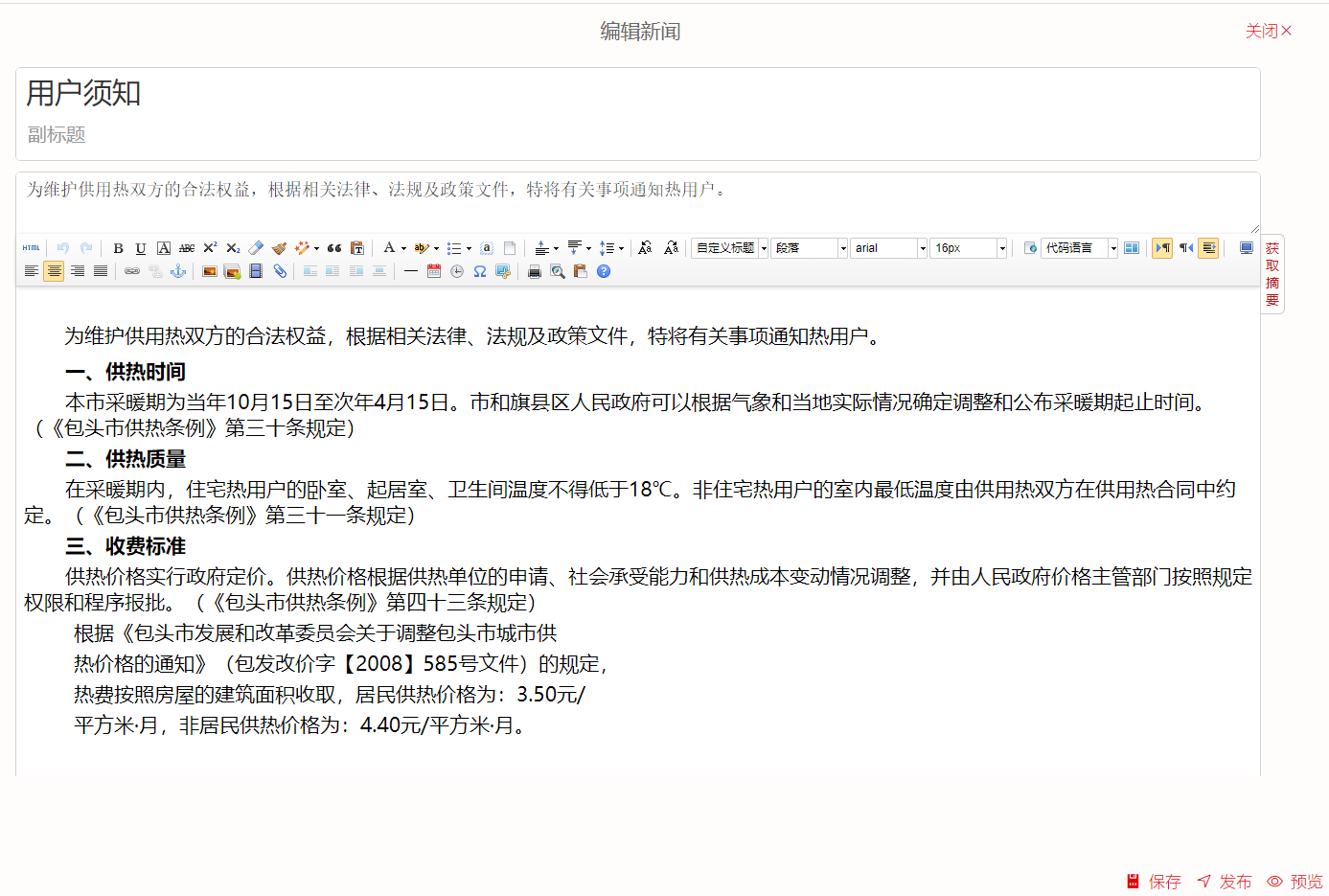Open the arial font family dropdown

click(887, 247)
